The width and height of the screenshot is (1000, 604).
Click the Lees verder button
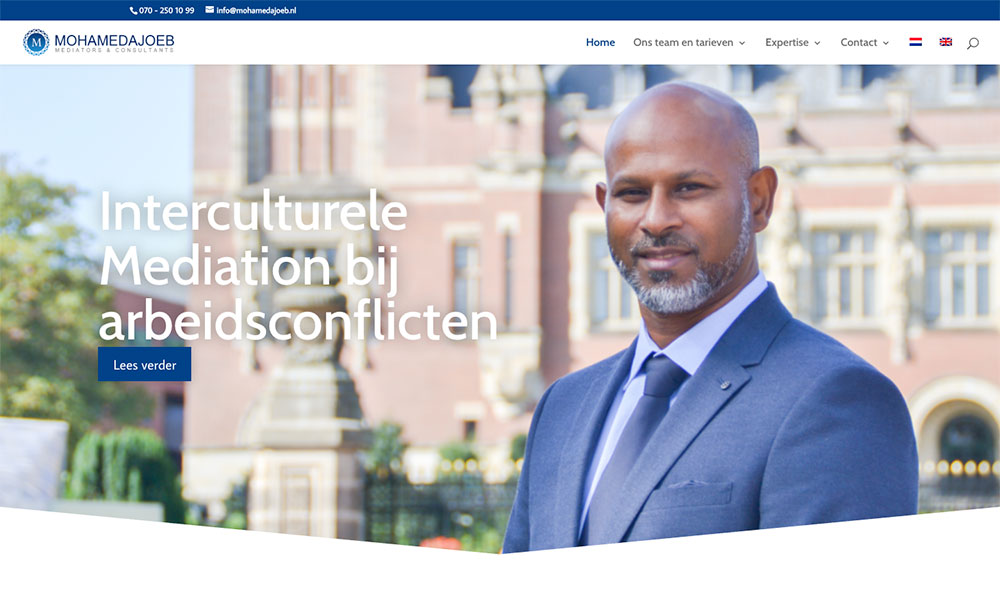click(144, 364)
